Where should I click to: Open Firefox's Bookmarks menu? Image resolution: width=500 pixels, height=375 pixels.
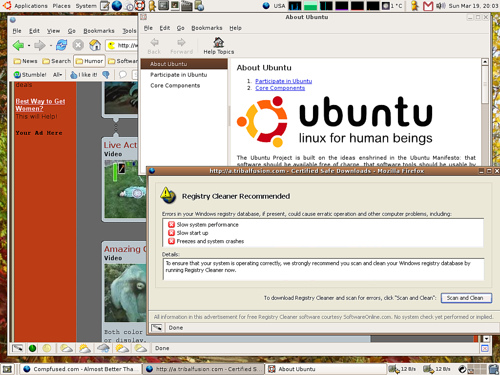99,31
